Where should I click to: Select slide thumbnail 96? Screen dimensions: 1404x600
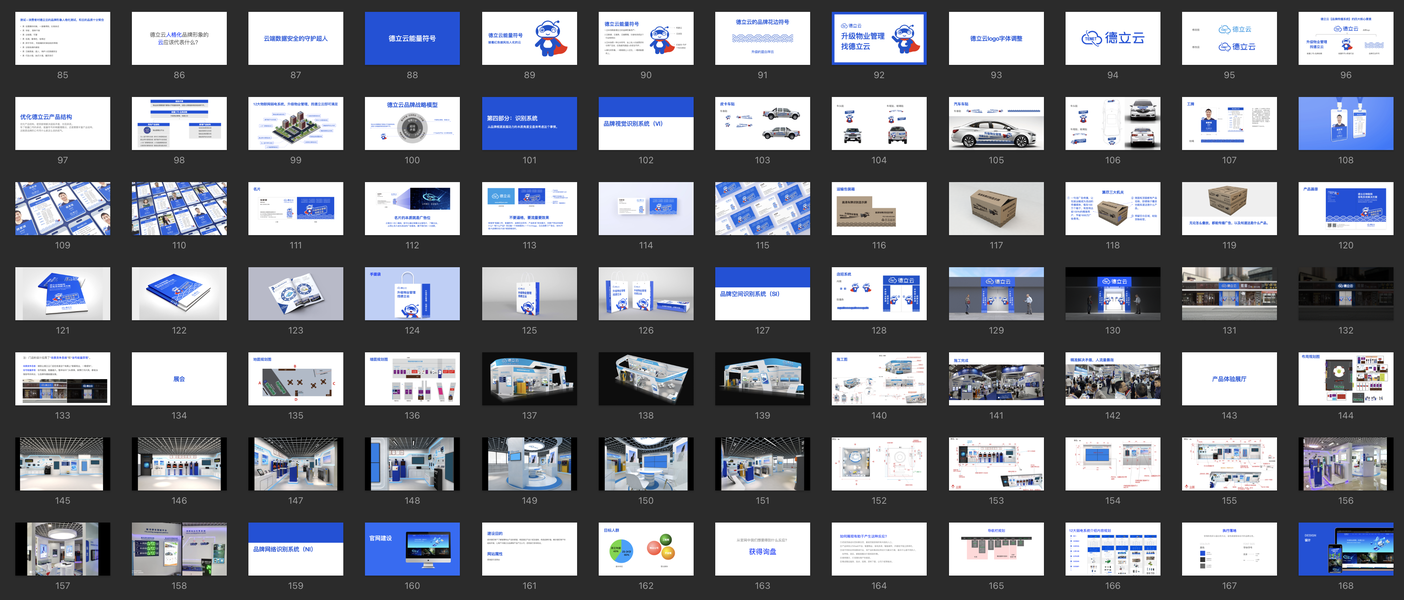1346,39
